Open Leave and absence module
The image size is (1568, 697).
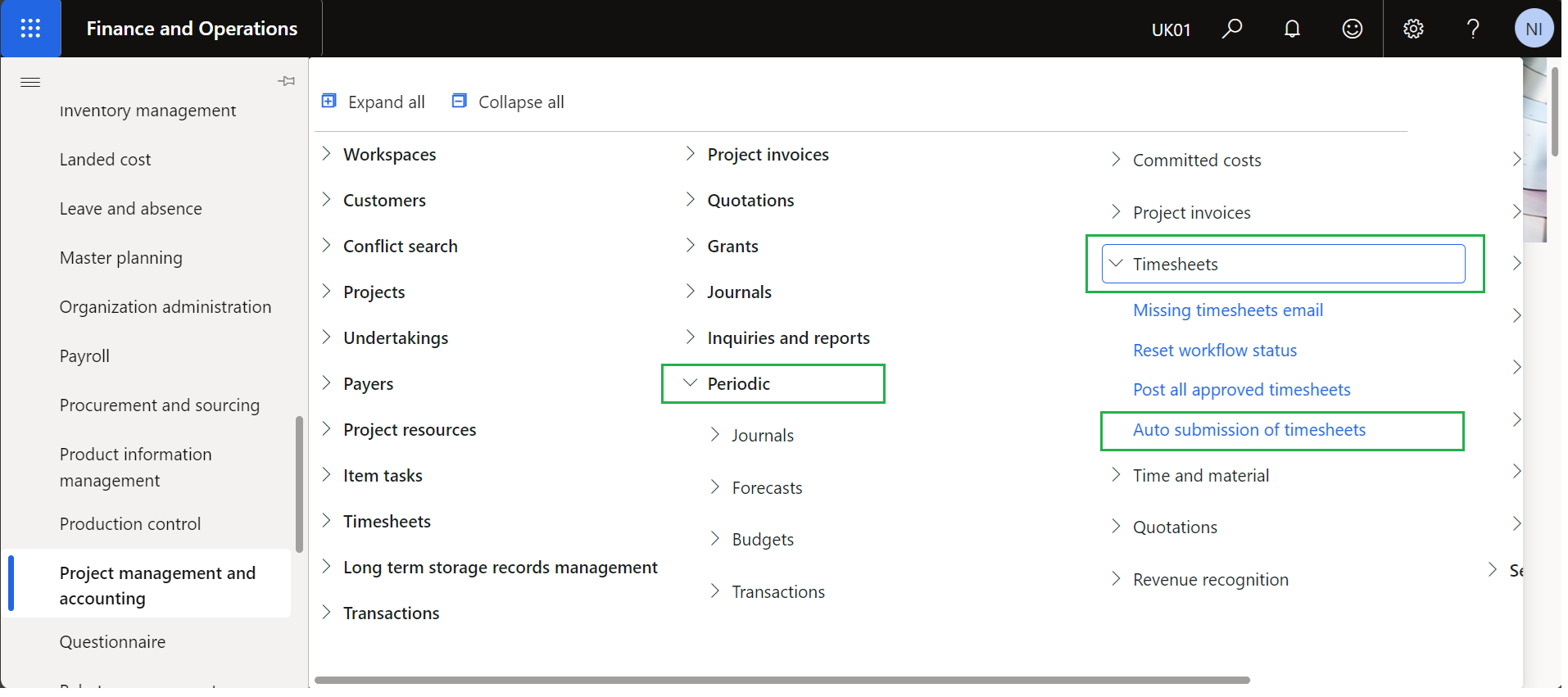coord(130,209)
